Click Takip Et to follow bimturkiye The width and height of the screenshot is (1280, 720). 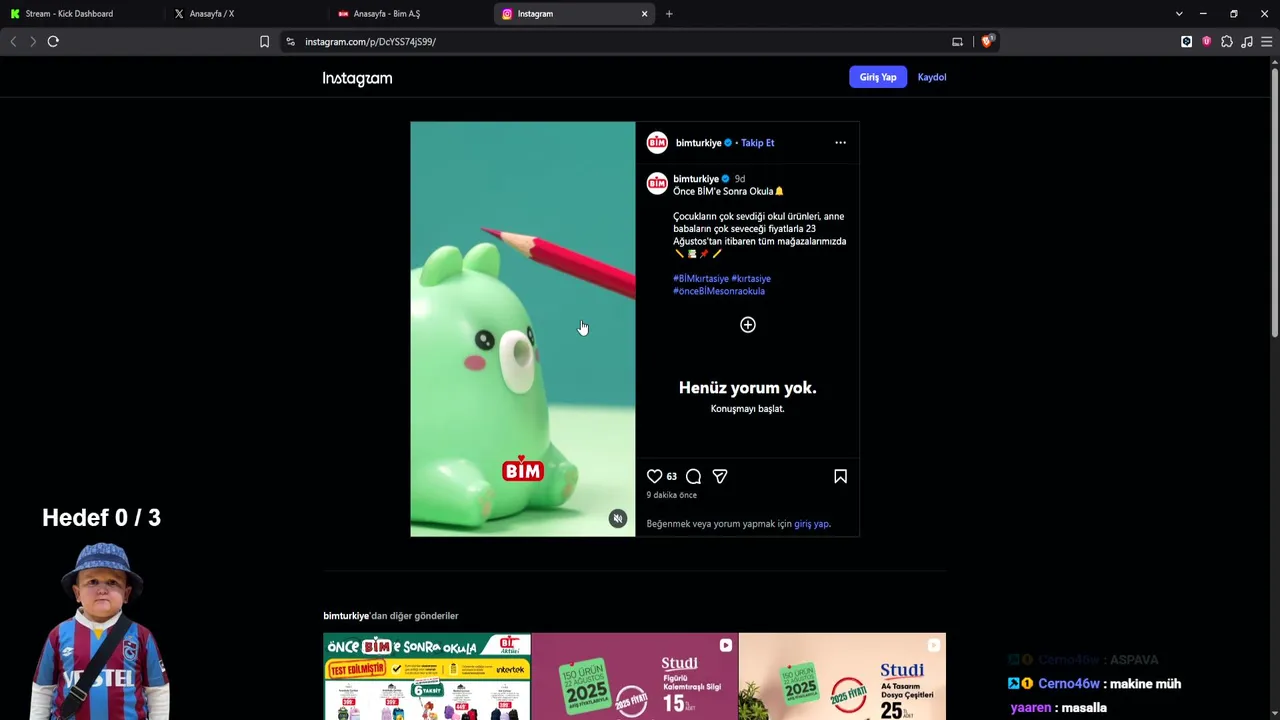[x=757, y=143]
